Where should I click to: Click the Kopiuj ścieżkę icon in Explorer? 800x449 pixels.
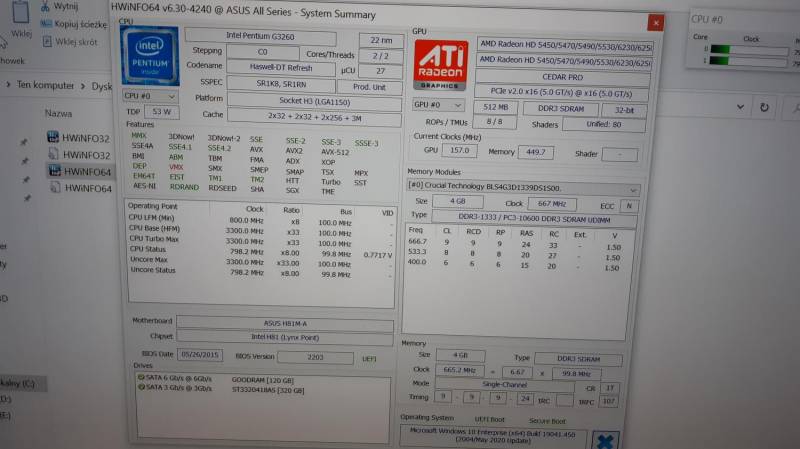46,23
